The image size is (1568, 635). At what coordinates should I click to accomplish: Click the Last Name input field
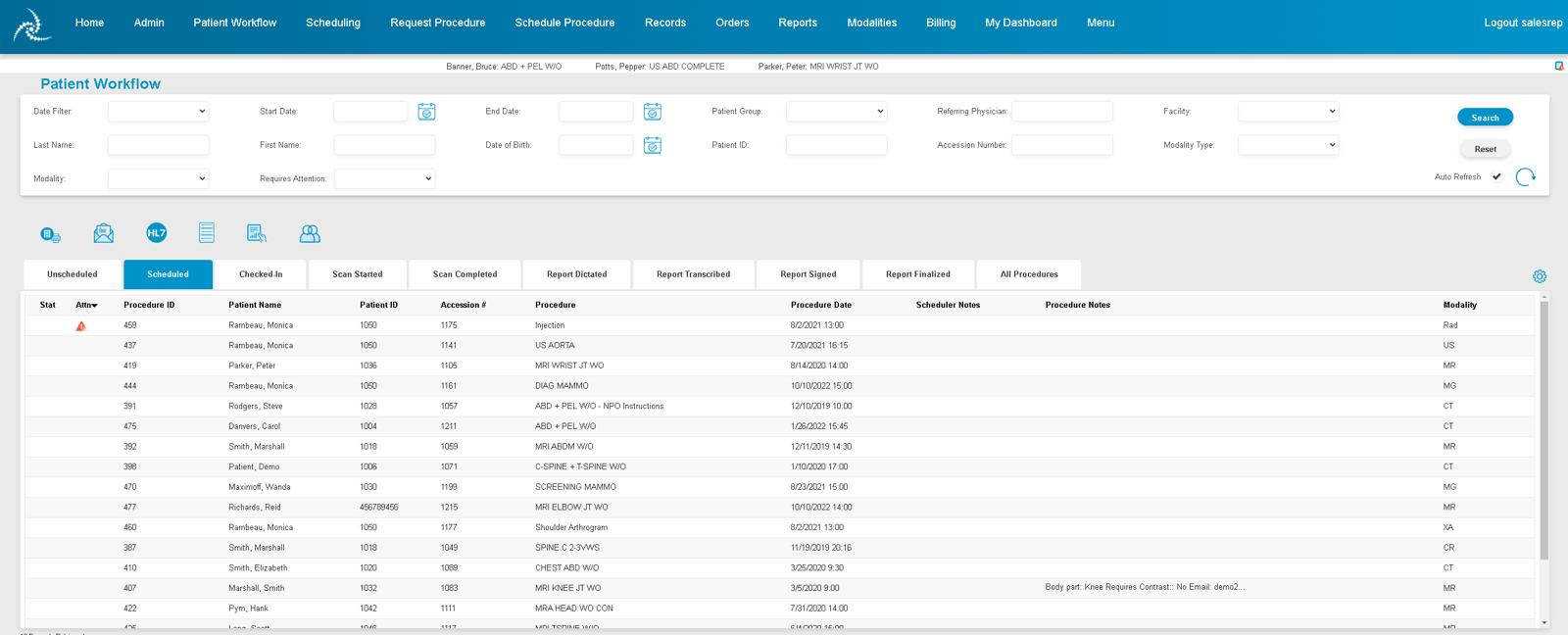(159, 145)
